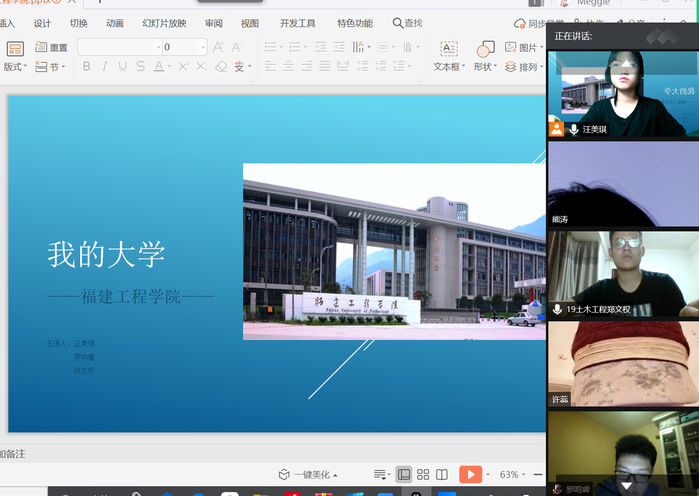Justify text alignment
The height and width of the screenshot is (496, 699).
click(325, 66)
